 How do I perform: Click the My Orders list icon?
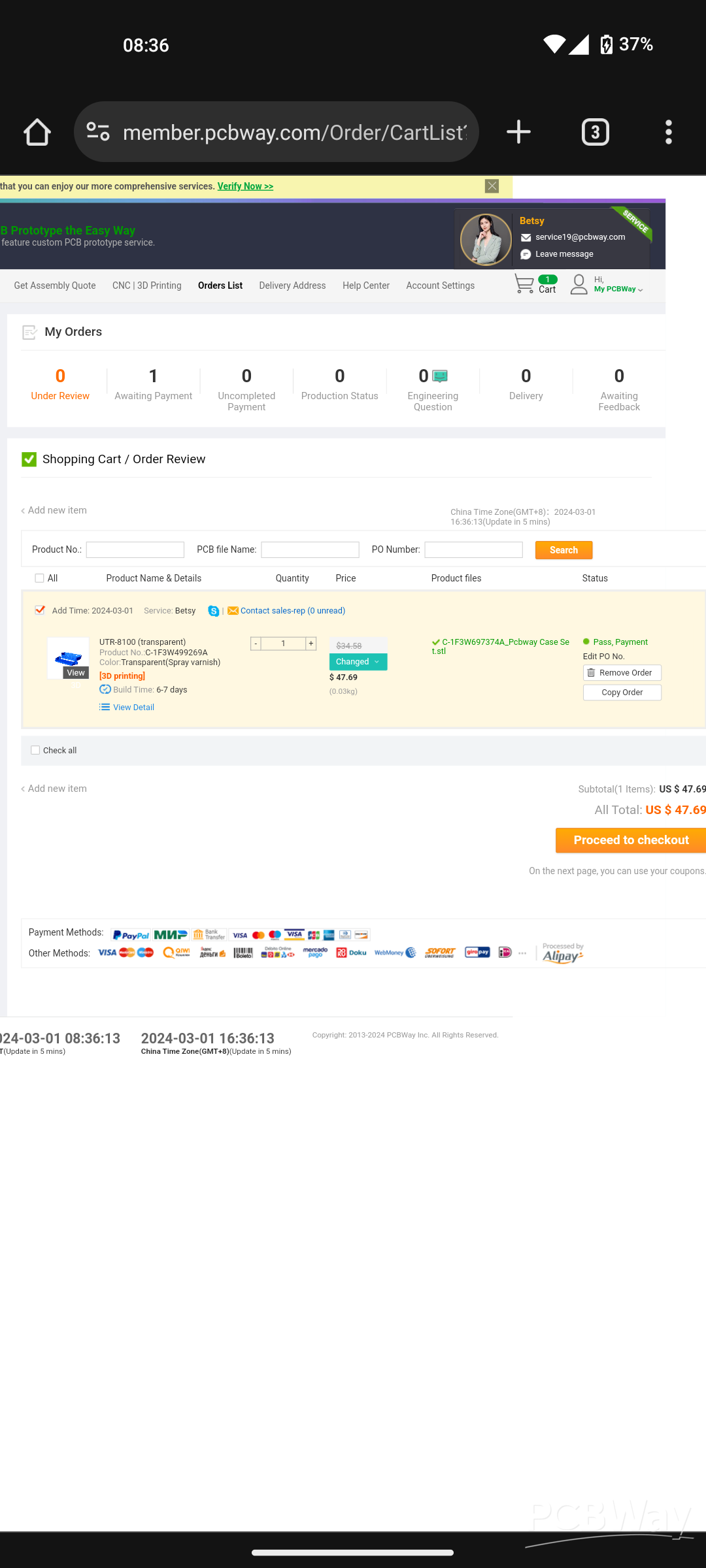click(29, 333)
